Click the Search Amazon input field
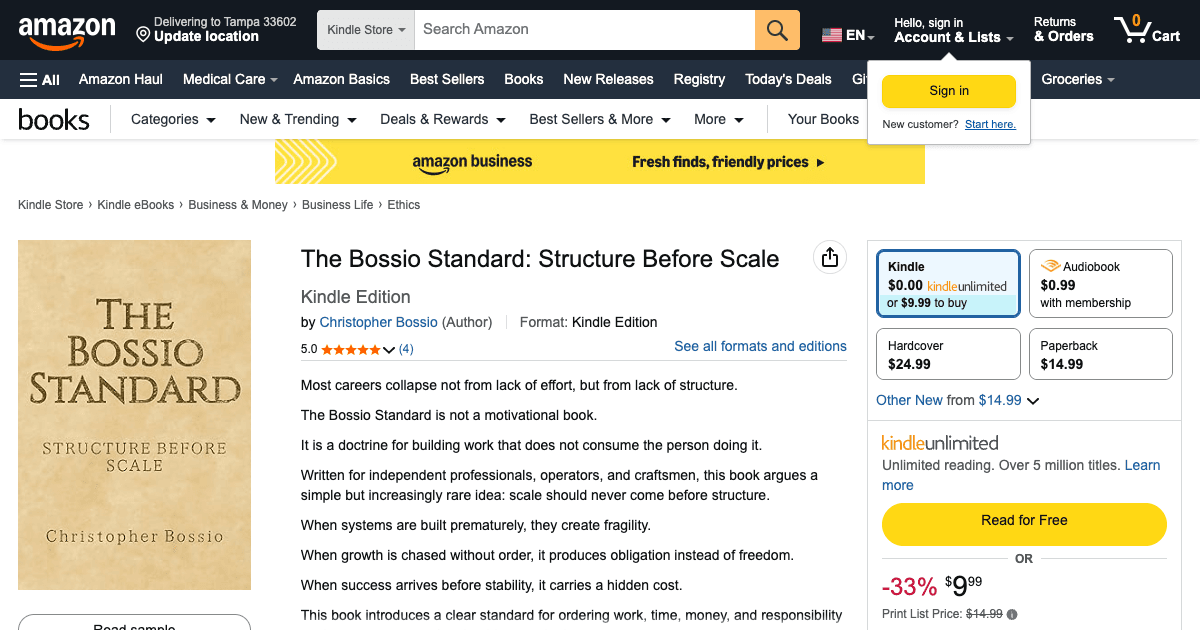1200x630 pixels. point(585,29)
